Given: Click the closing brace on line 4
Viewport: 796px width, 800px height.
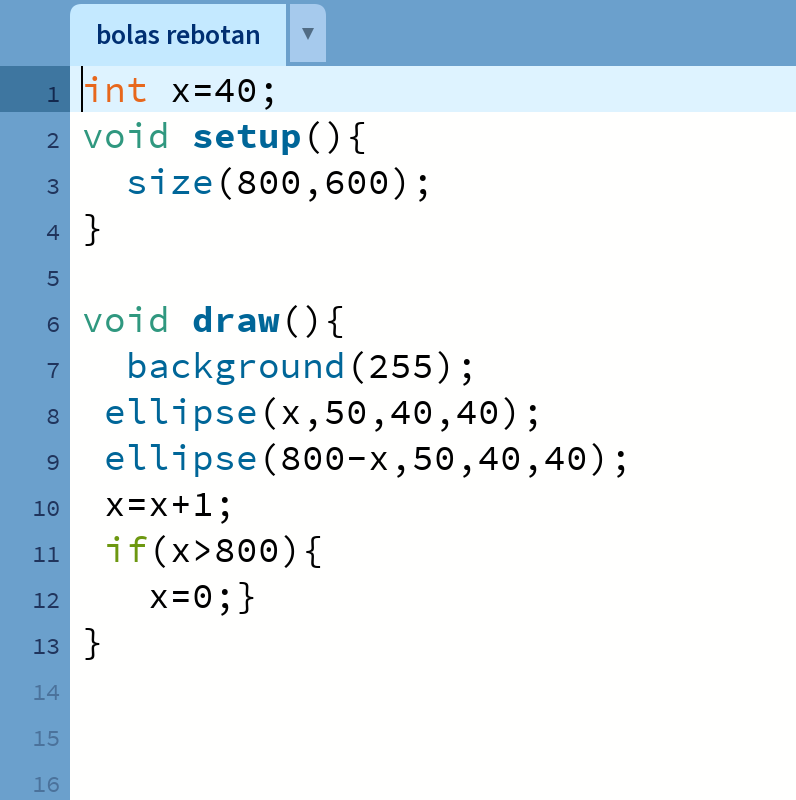Looking at the screenshot, I should click(93, 229).
